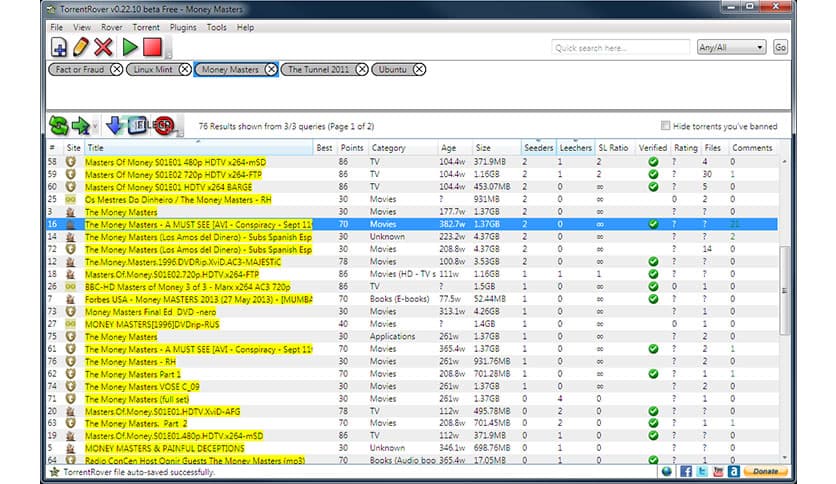836x484 pixels.
Task: Click site icon of Money Masters Final Ed row
Action: point(70,311)
